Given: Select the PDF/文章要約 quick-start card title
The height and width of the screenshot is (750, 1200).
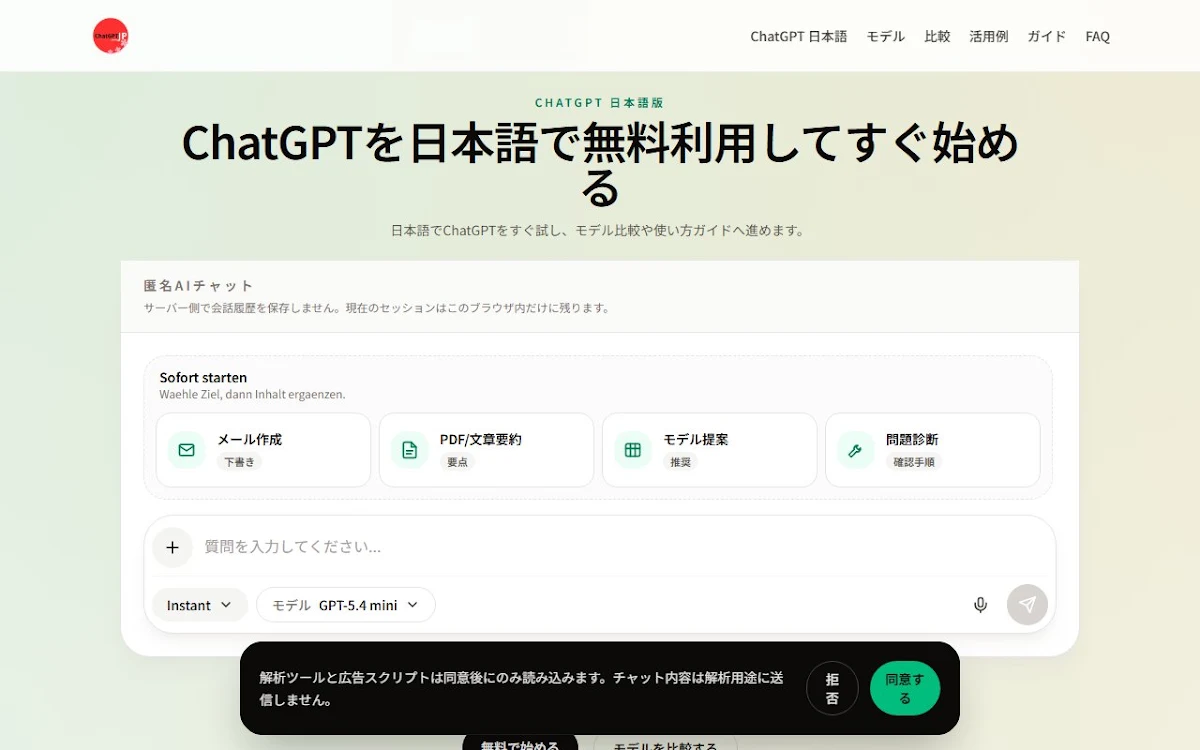Looking at the screenshot, I should click(480, 439).
